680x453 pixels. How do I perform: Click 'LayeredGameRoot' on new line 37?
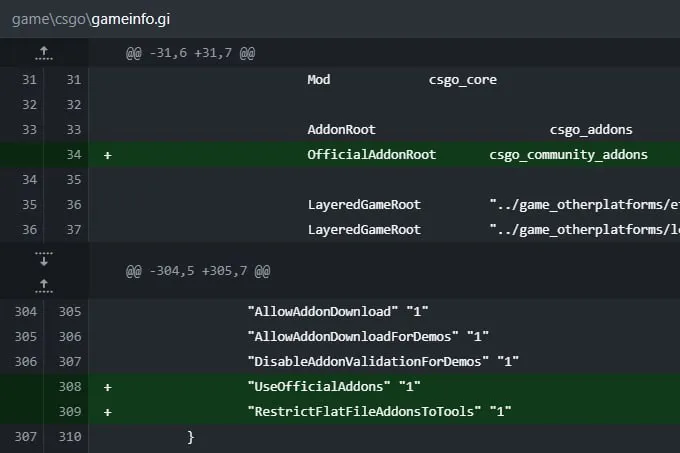coord(364,230)
